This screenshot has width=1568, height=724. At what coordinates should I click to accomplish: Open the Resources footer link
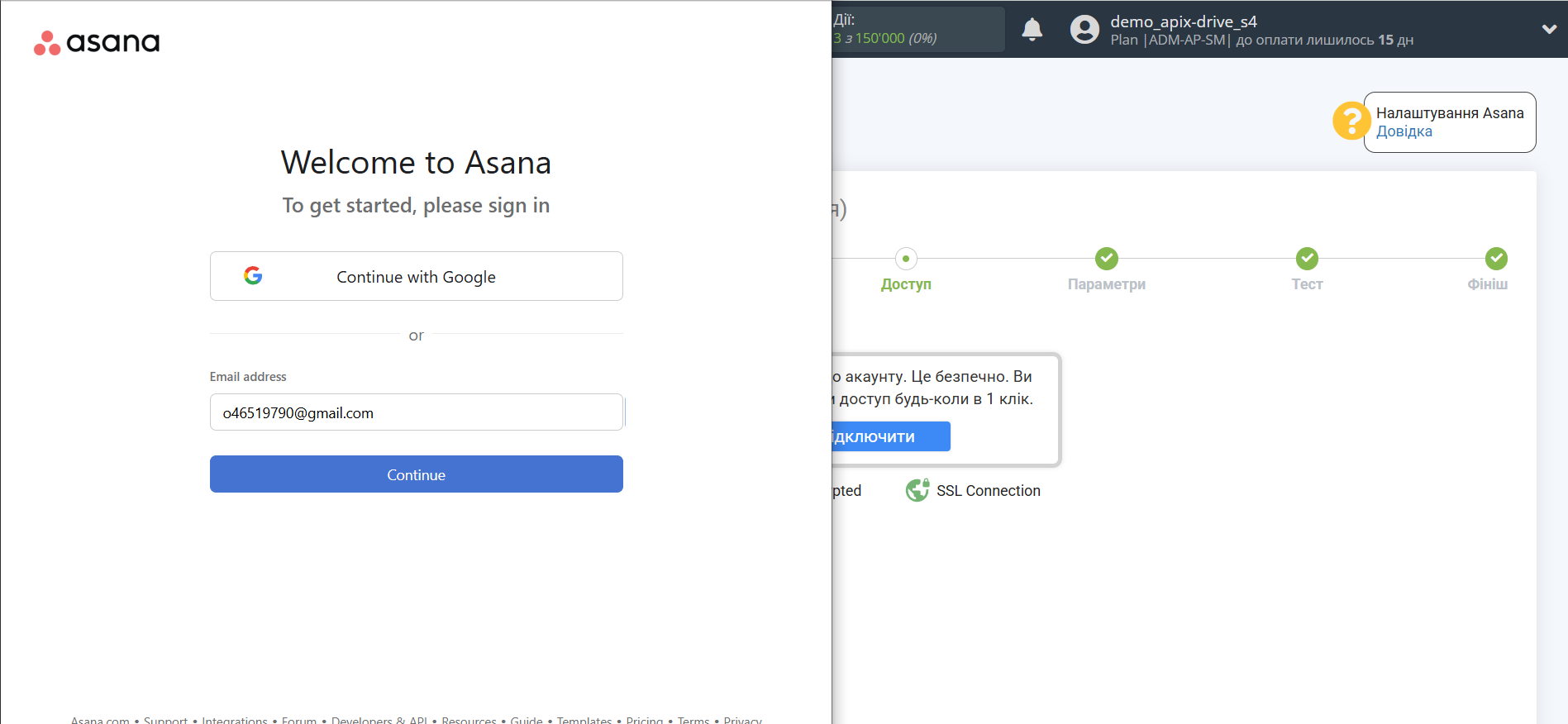point(469,720)
